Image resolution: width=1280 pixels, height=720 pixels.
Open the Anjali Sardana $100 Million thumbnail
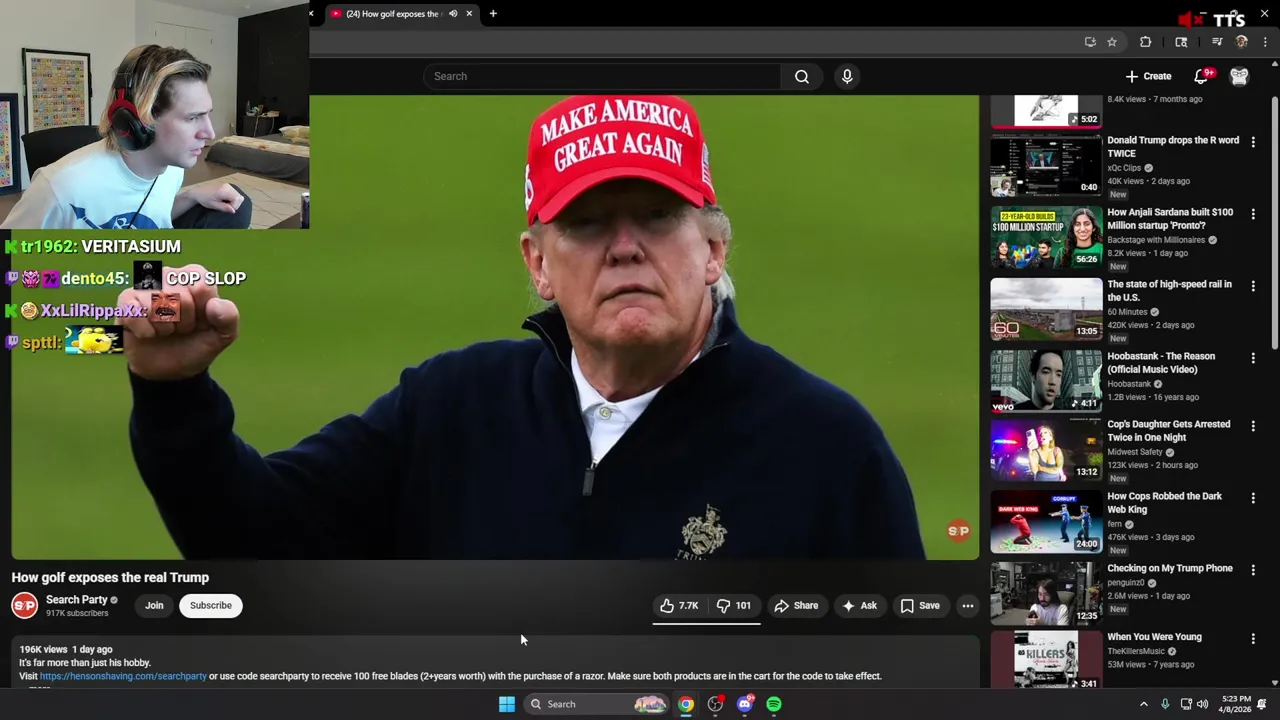1046,237
